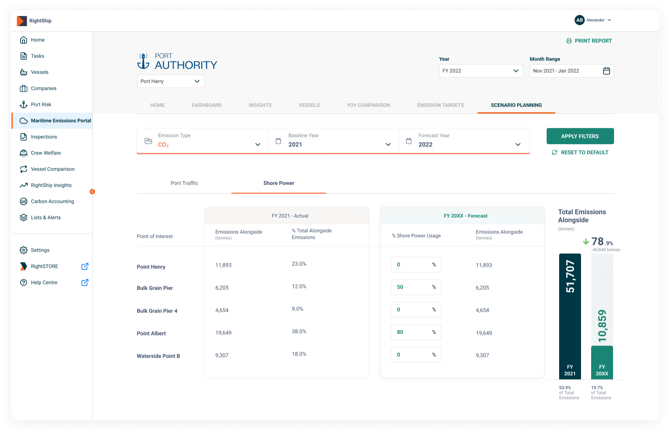Click the printer icon beside Print Report
Viewport: 670px width, 433px height.
[x=569, y=41]
